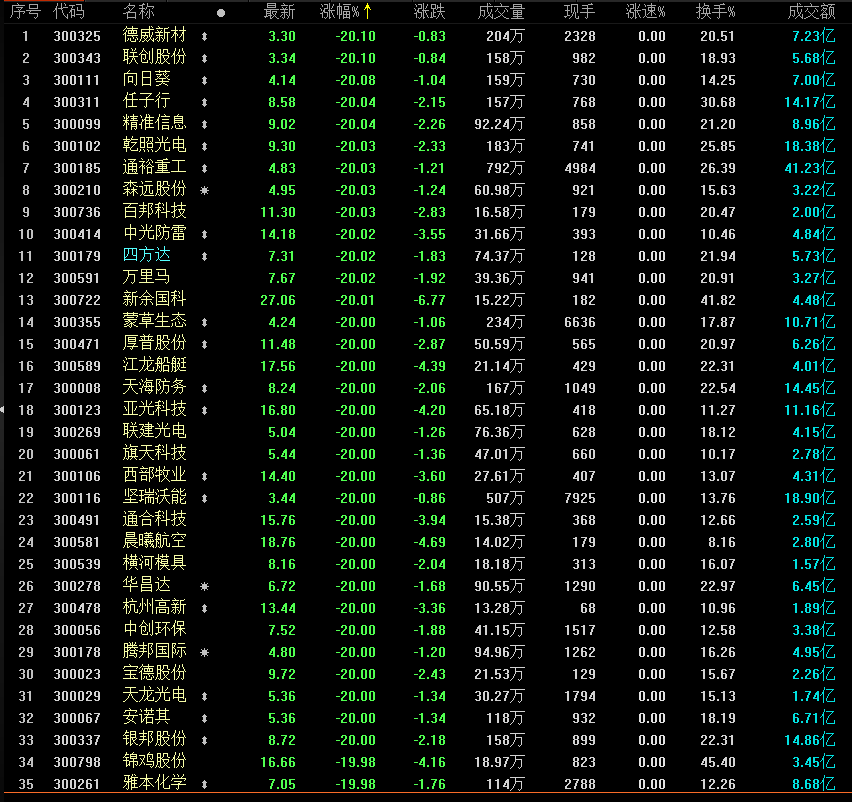Click the star marker next to 森远股份

[205, 190]
